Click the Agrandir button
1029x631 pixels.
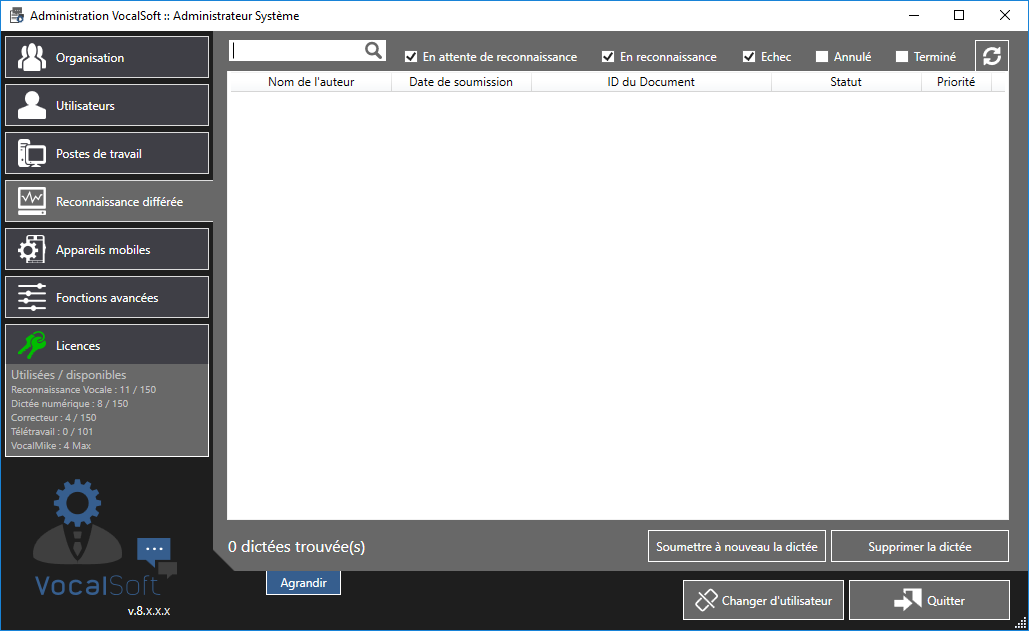point(303,582)
